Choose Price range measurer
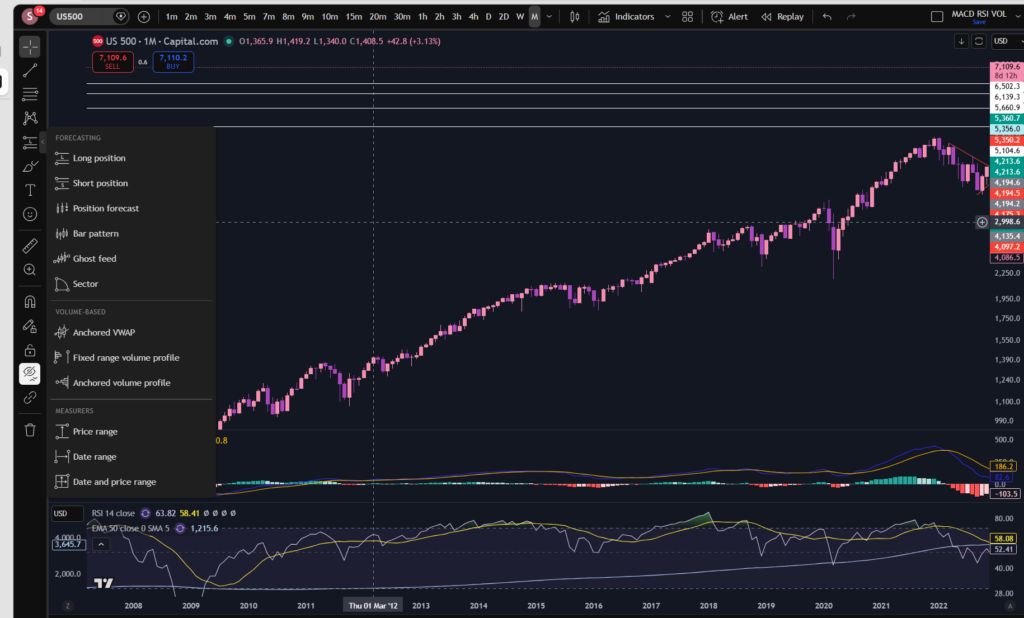This screenshot has width=1024, height=618. tap(131, 431)
